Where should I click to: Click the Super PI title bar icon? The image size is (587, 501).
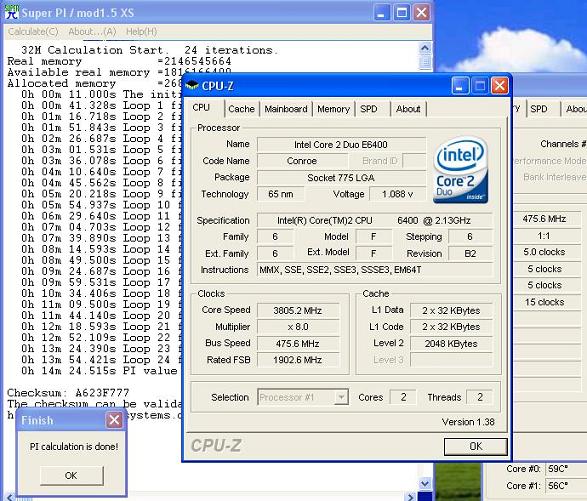(12, 12)
